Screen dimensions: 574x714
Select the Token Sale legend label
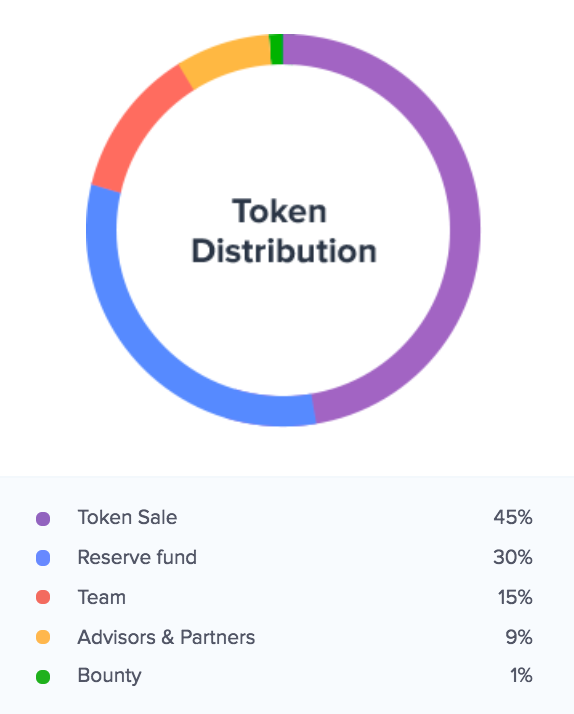coord(127,517)
